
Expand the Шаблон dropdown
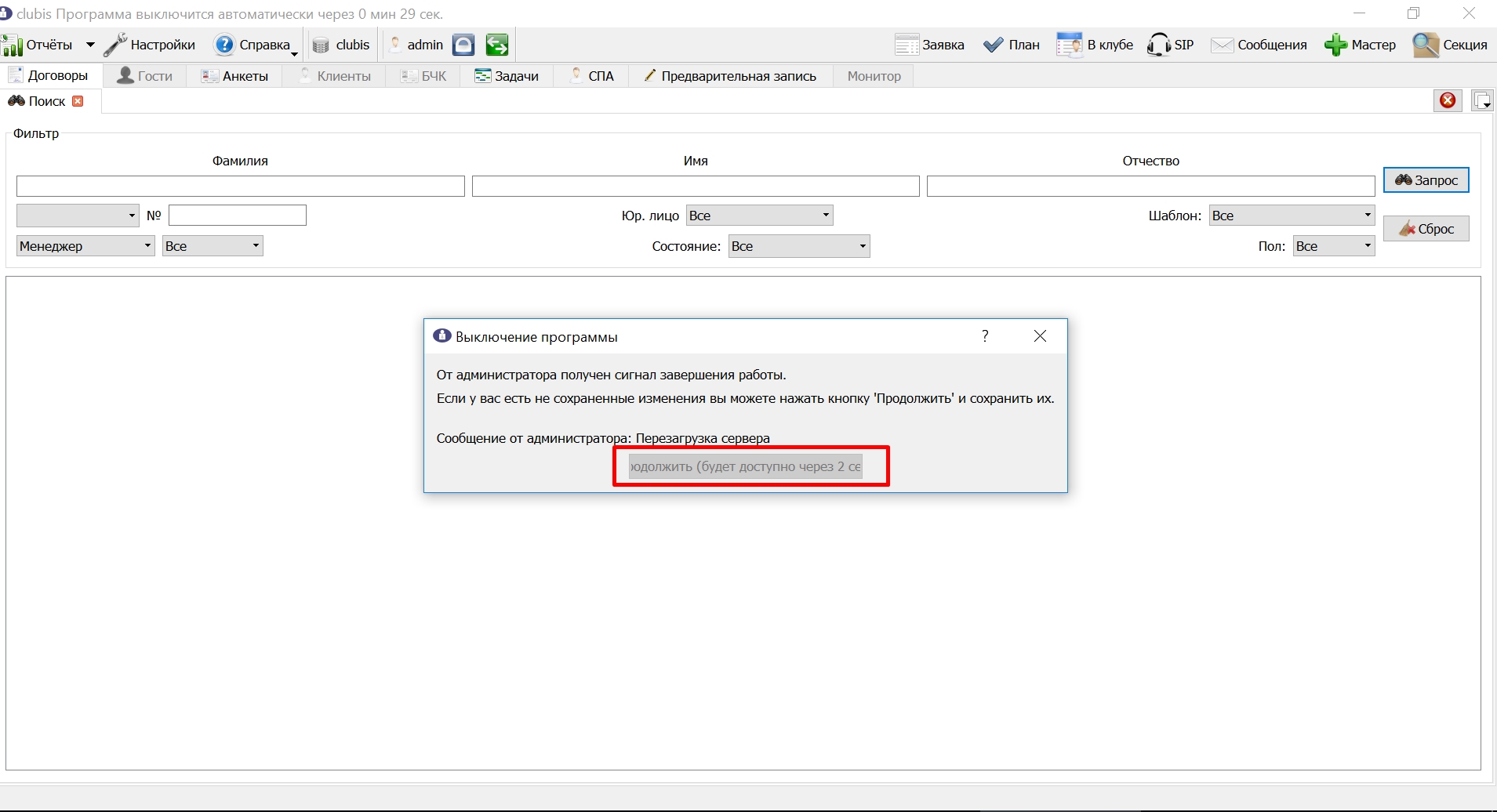(x=1292, y=216)
